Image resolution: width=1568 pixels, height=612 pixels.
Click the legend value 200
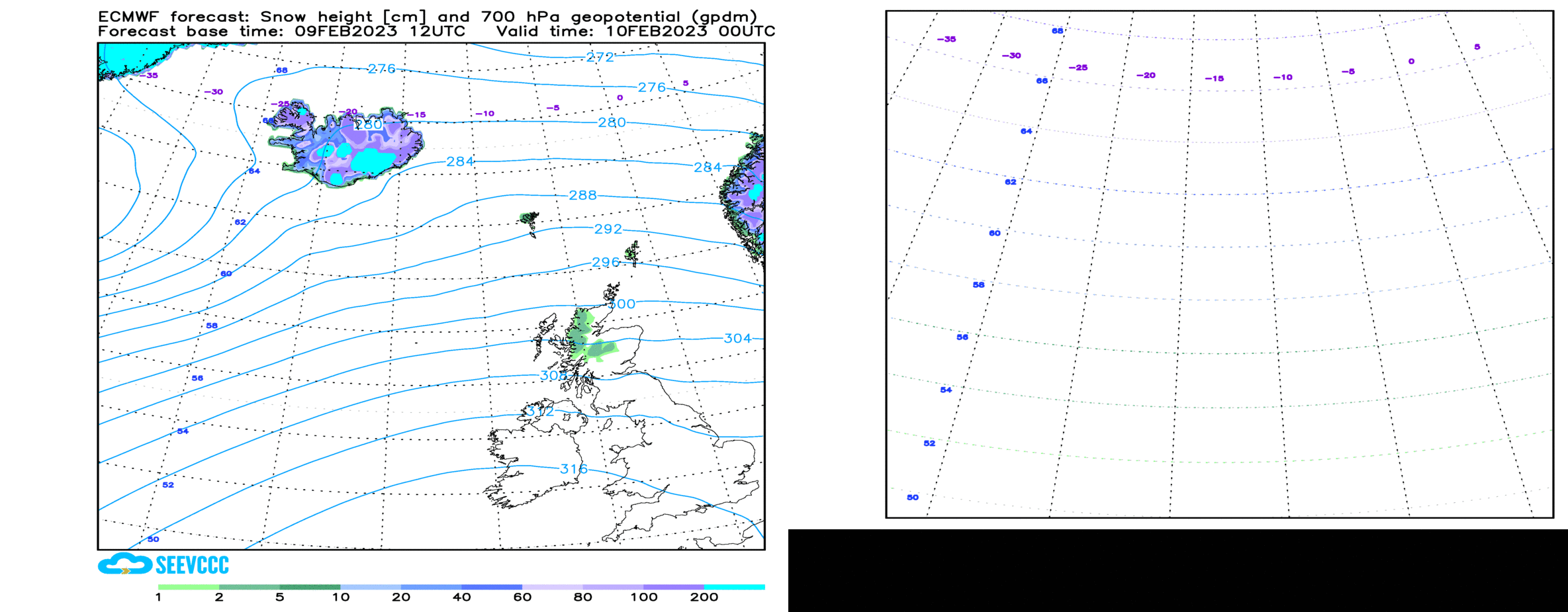[704, 597]
